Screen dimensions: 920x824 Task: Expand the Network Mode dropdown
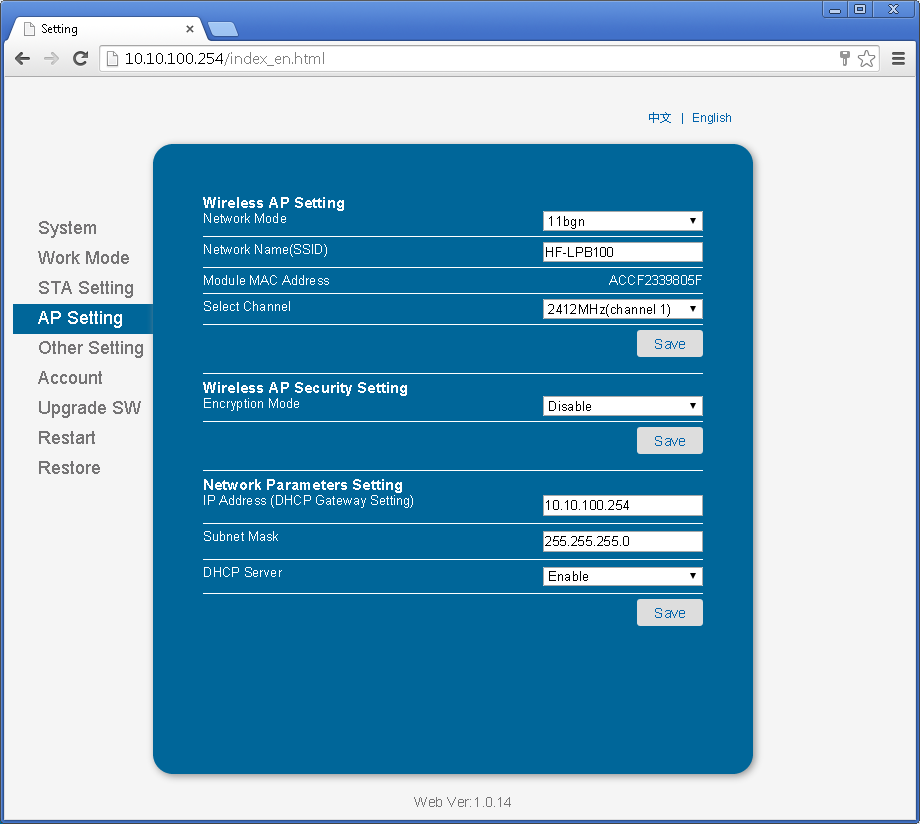coord(622,221)
